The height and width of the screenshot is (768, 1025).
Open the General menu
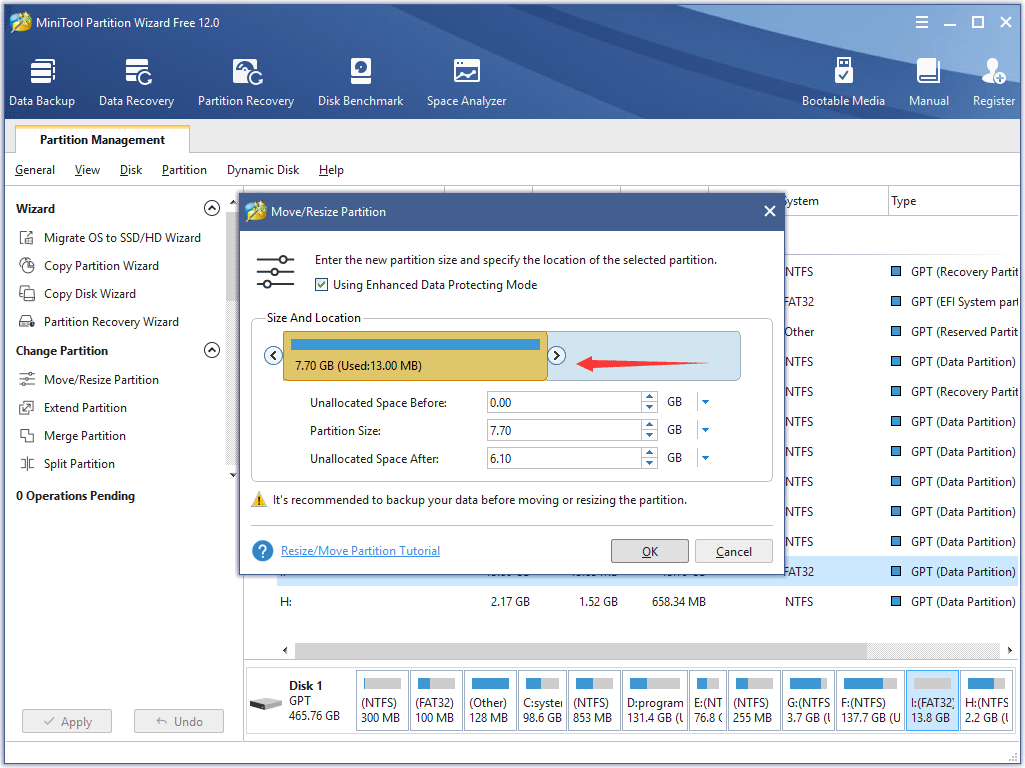point(35,170)
